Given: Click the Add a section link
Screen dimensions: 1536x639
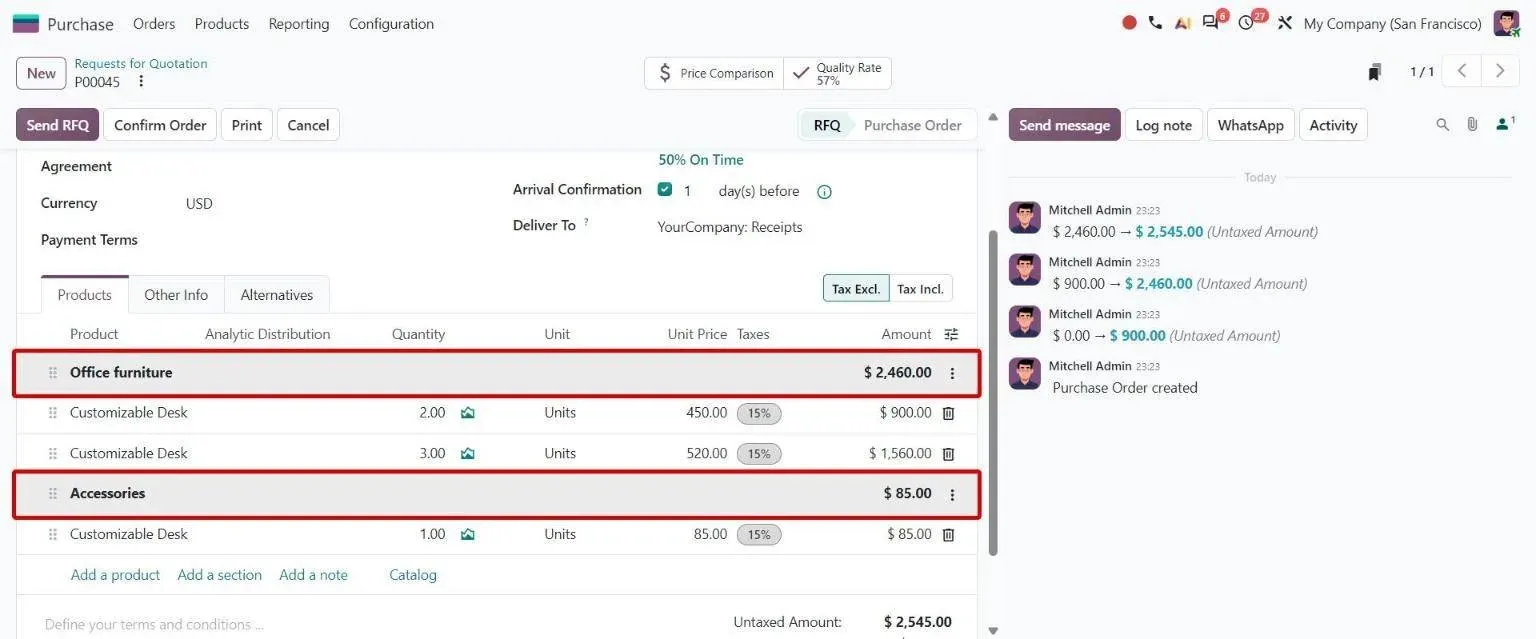Looking at the screenshot, I should coord(220,575).
